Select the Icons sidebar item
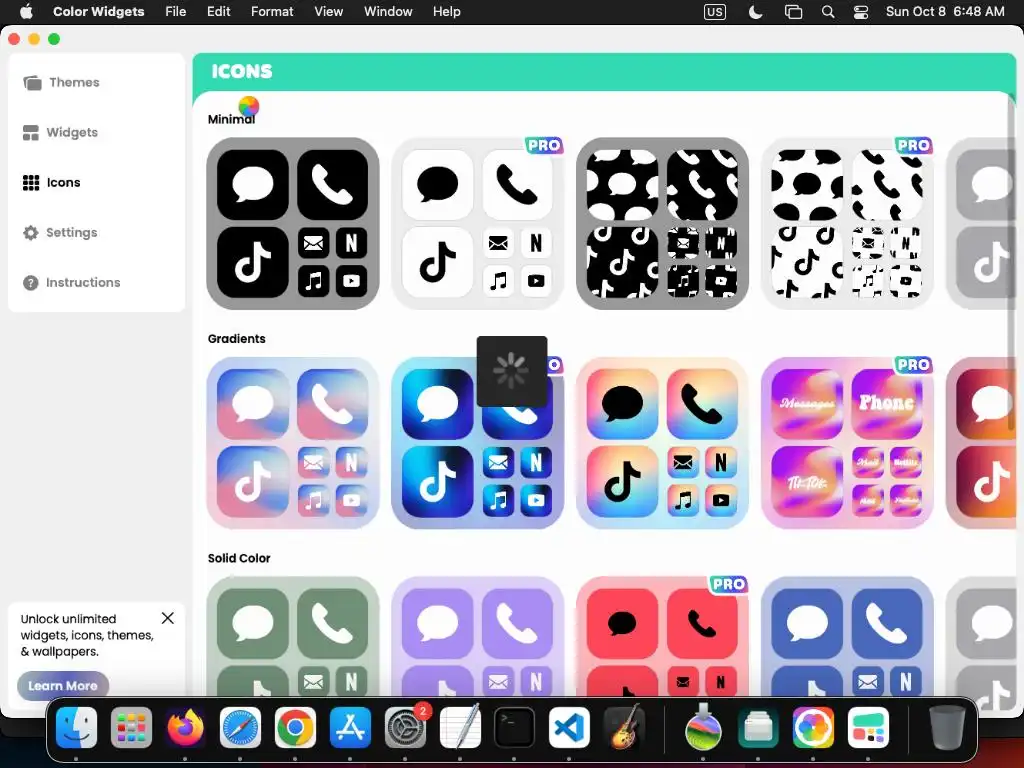The image size is (1024, 768). tap(52, 183)
